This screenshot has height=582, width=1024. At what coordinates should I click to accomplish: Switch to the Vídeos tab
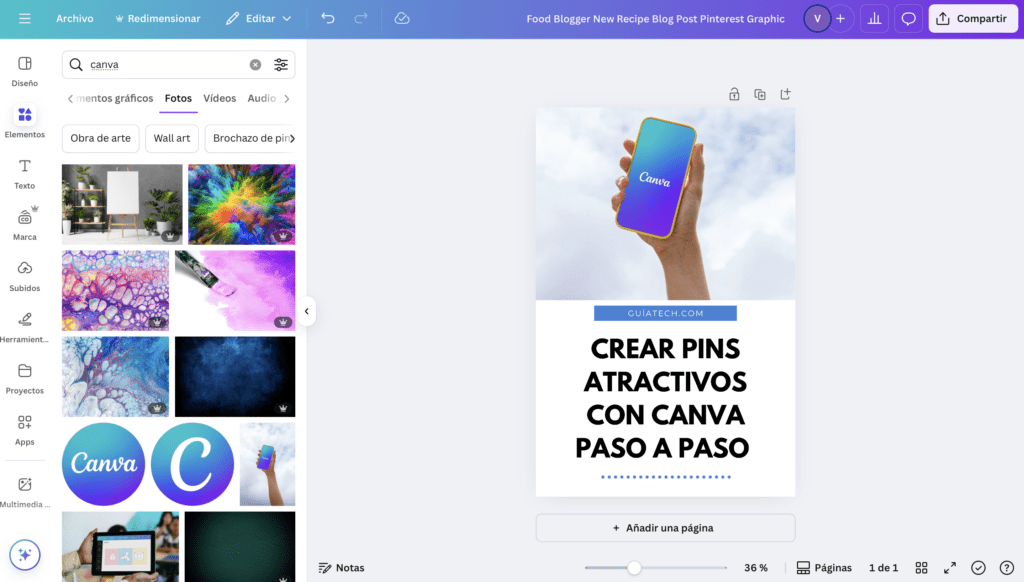point(219,99)
